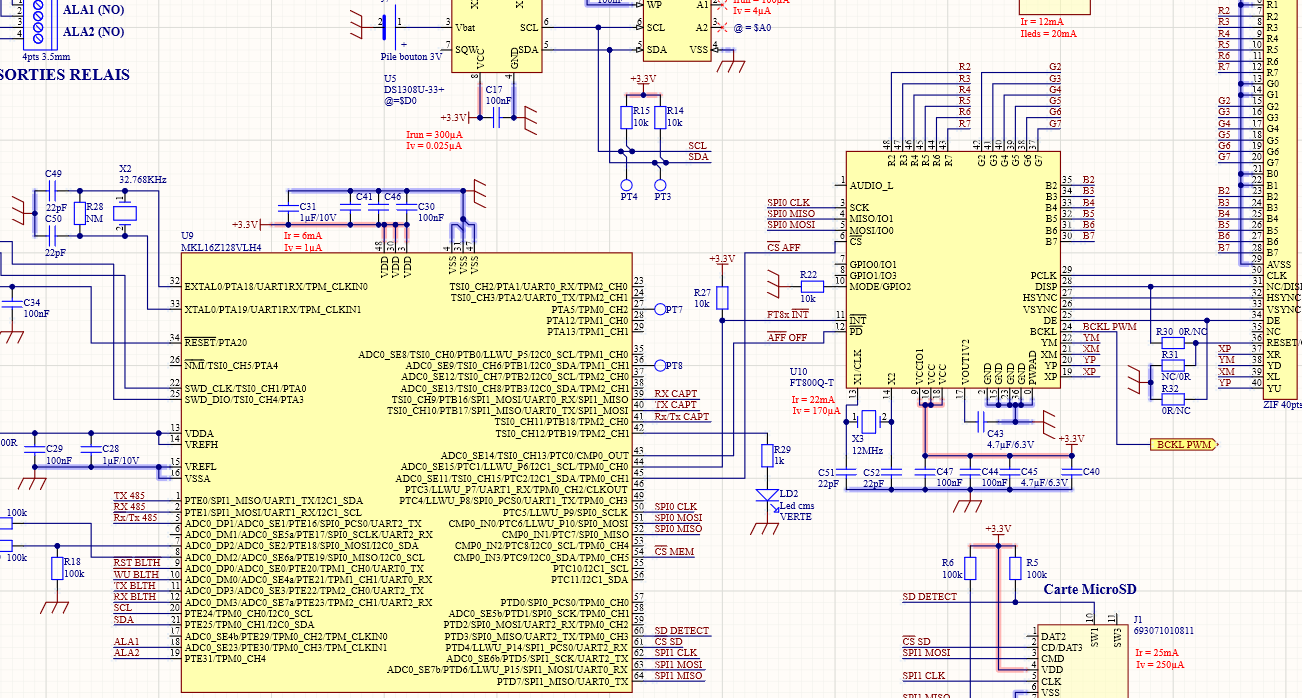Click the DS1308U-33+ U5 chip
The height and width of the screenshot is (698, 1302).
tap(497, 36)
